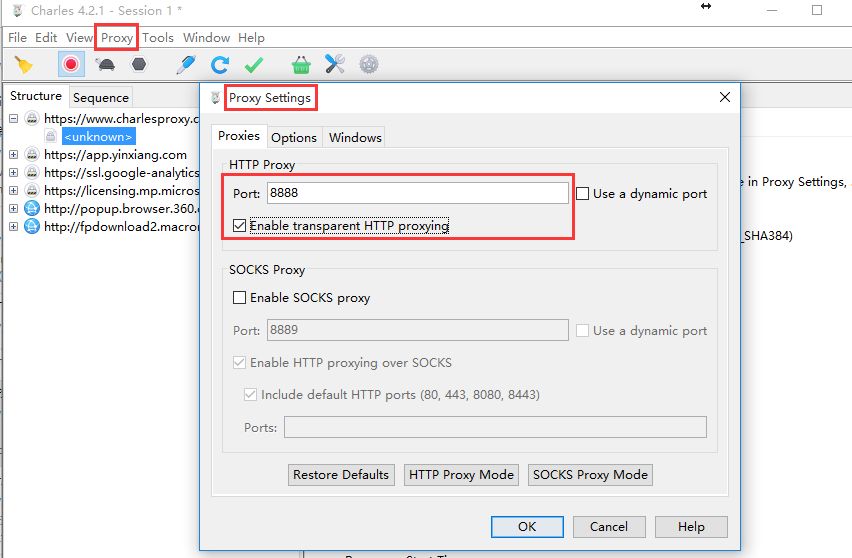Select the http://fpdownload2.macromedia host row
852x558 pixels.
click(122, 227)
